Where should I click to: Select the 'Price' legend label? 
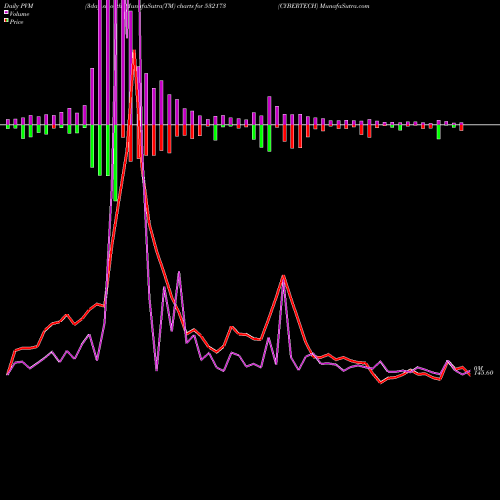coord(16,22)
